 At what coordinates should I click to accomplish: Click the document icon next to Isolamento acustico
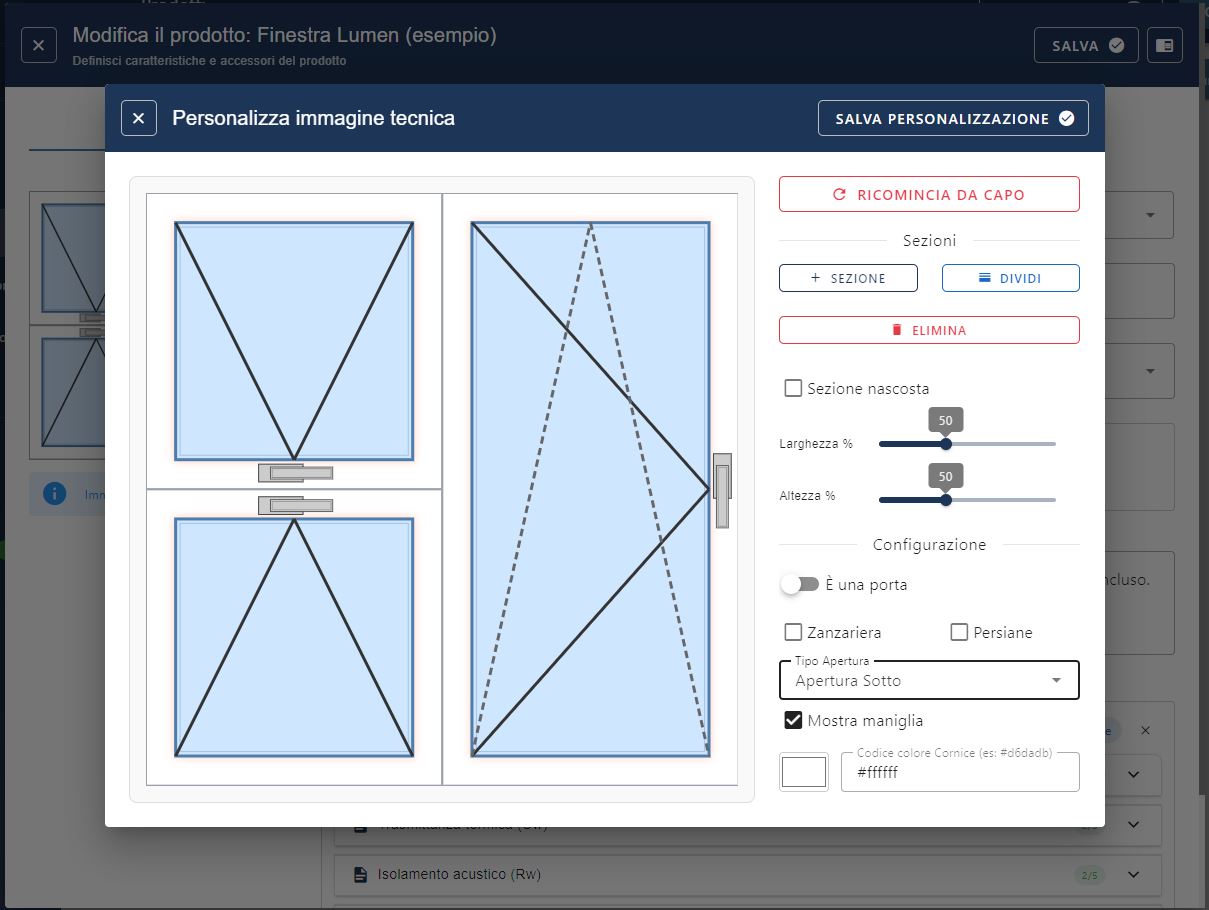tap(361, 875)
